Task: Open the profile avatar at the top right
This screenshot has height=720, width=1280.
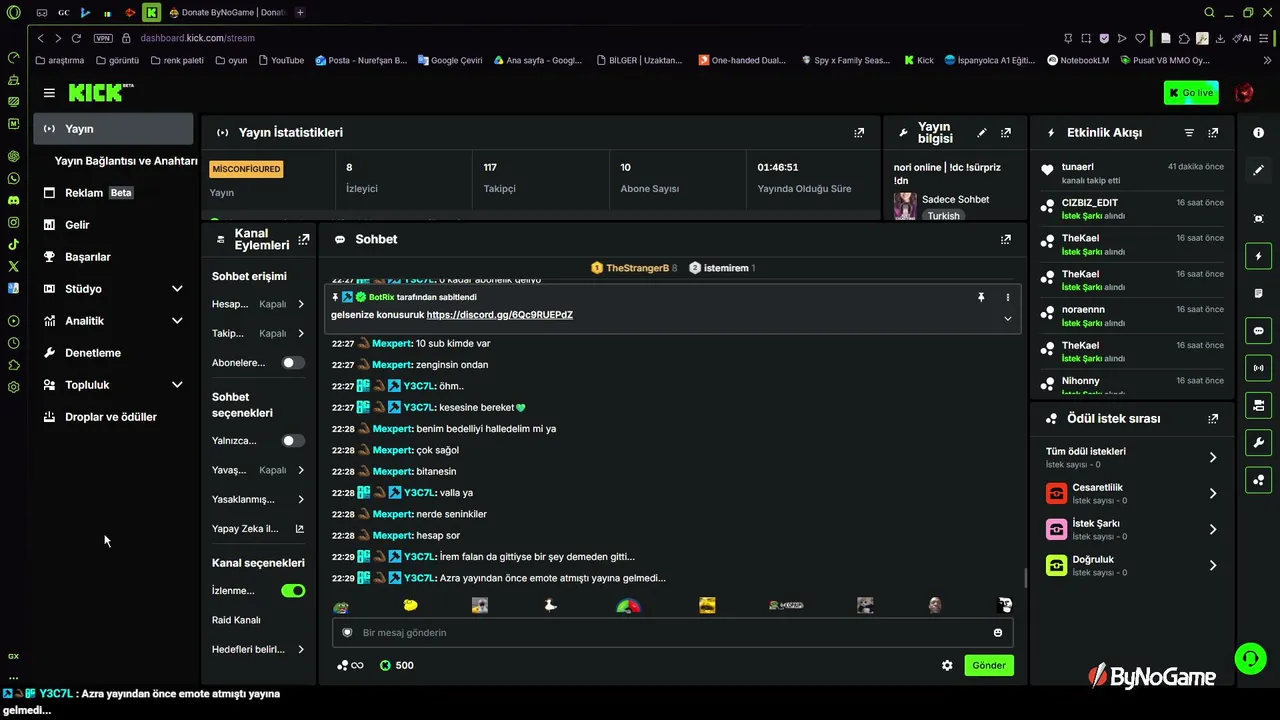Action: (1244, 93)
